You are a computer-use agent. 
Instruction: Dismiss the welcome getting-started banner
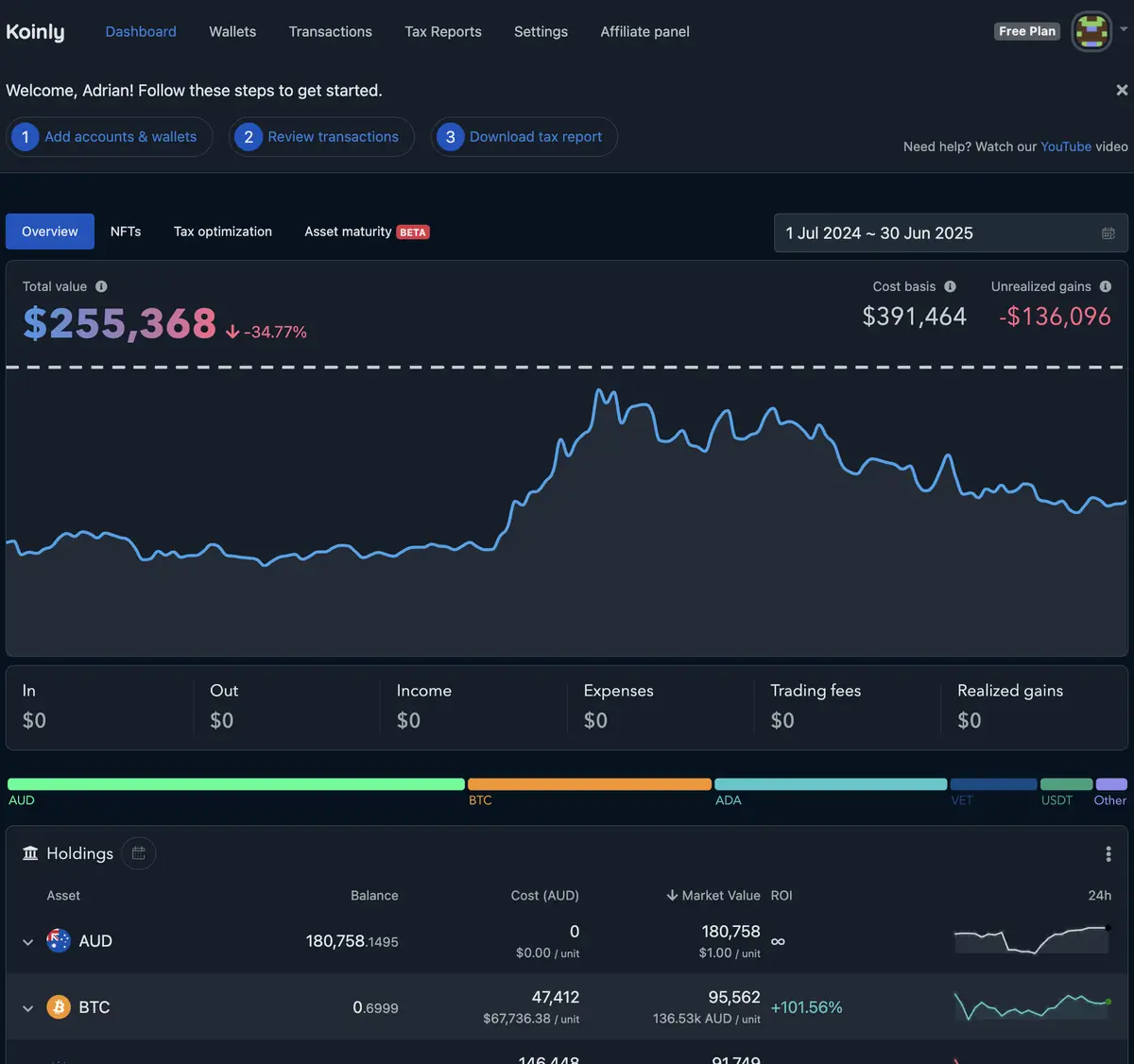pyautogui.click(x=1122, y=90)
